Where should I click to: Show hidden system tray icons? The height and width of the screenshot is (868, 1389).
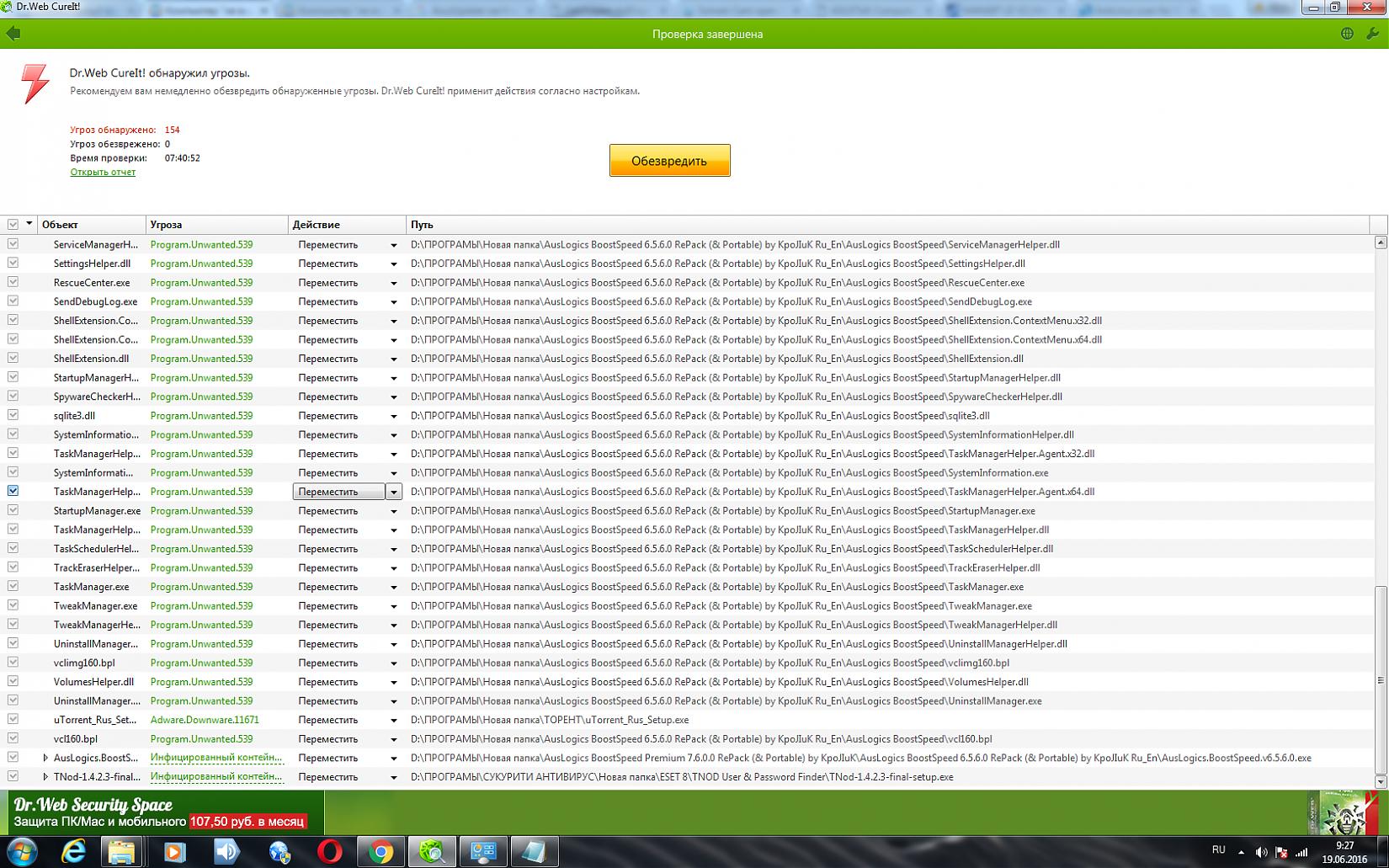1241,852
